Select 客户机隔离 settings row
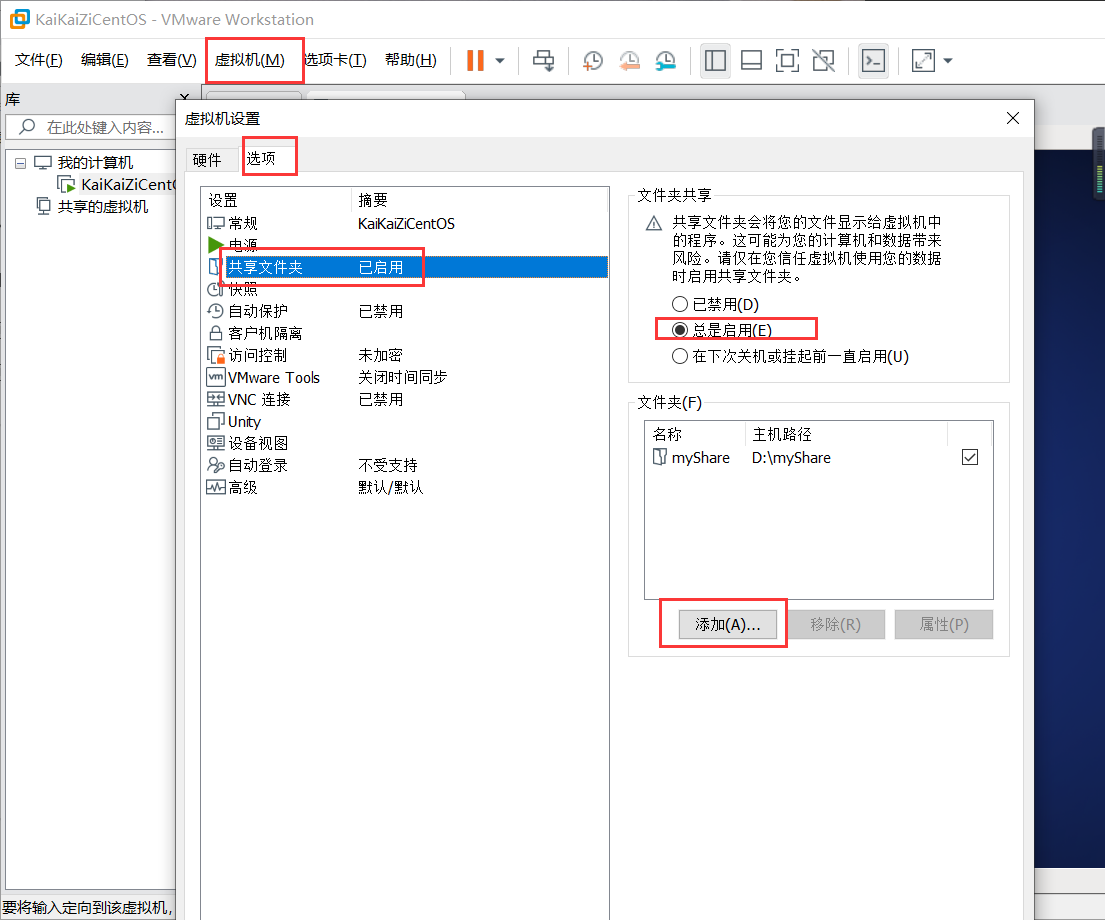Viewport: 1105px width, 920px height. pyautogui.click(x=404, y=333)
